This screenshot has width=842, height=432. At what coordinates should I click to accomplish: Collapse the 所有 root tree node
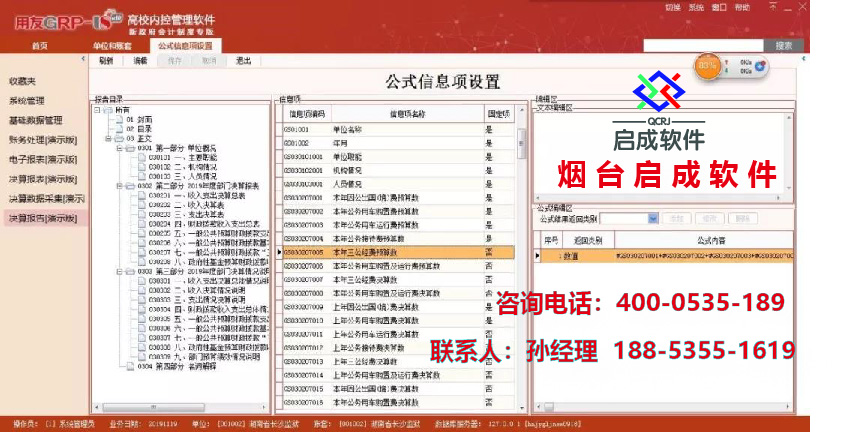97,110
